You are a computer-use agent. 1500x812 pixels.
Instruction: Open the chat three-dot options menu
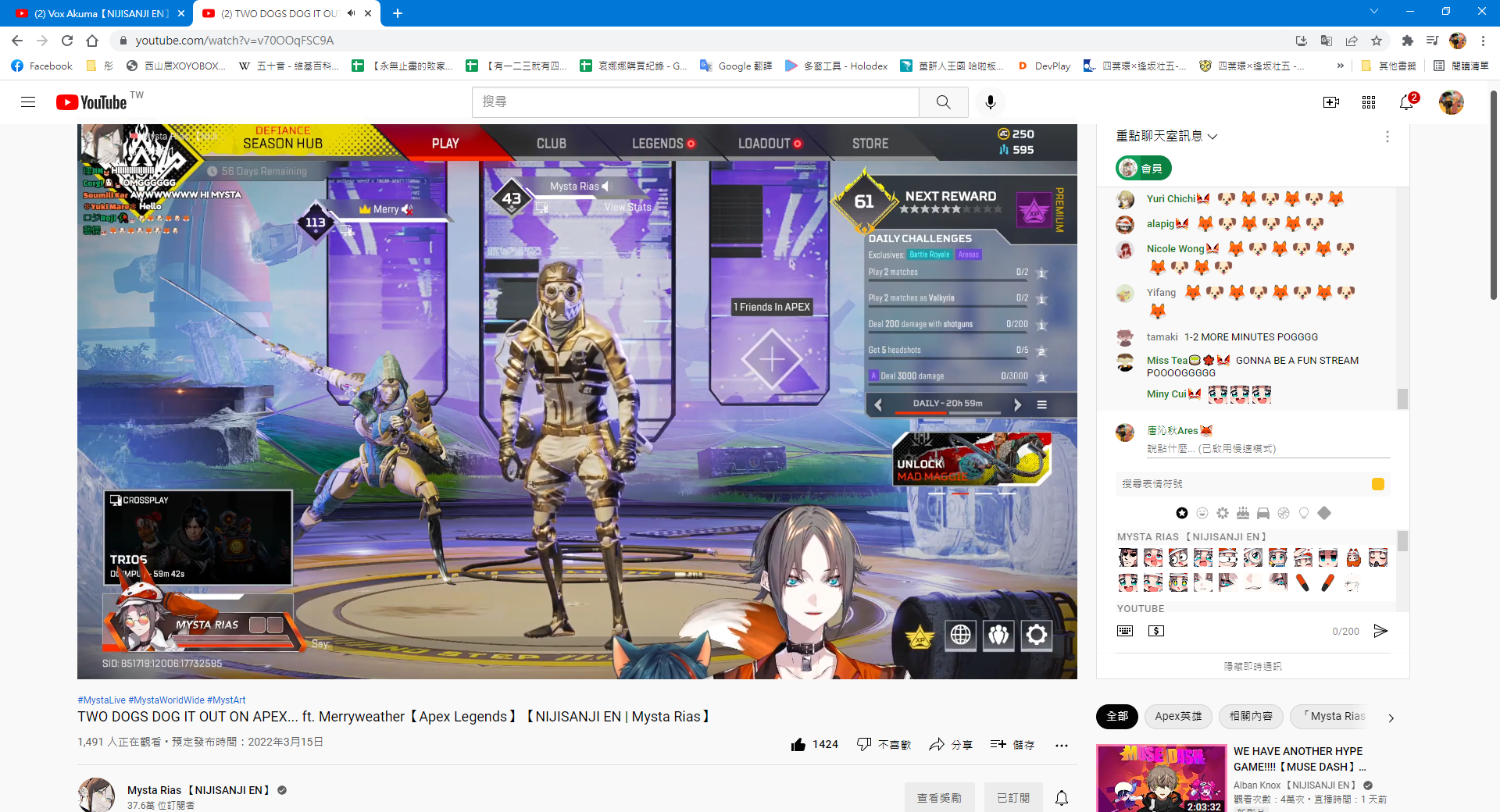[x=1387, y=137]
